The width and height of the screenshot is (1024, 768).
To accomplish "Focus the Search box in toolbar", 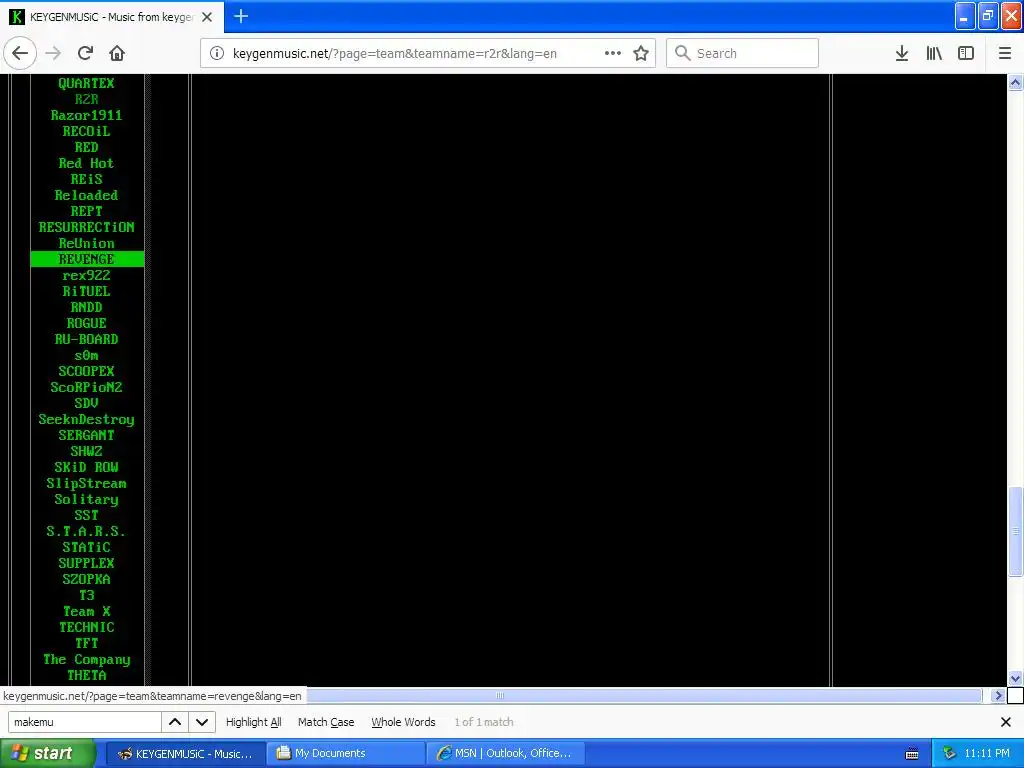I will coord(742,54).
